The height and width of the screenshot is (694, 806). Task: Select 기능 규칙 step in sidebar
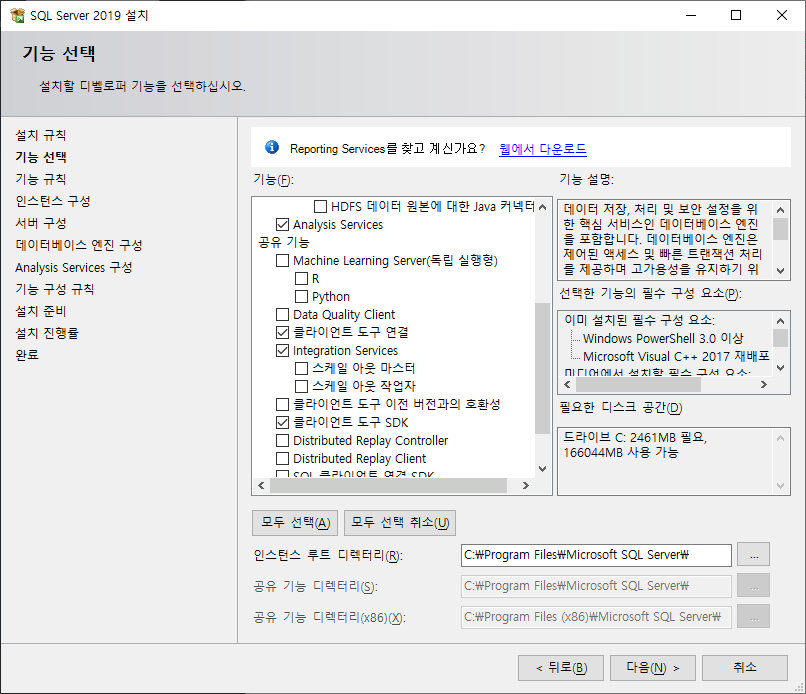coord(41,179)
